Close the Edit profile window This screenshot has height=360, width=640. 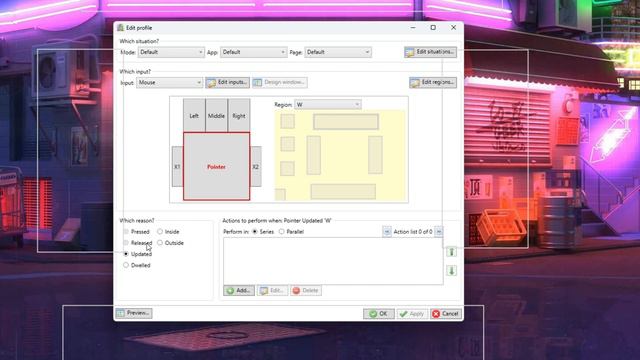coord(453,27)
